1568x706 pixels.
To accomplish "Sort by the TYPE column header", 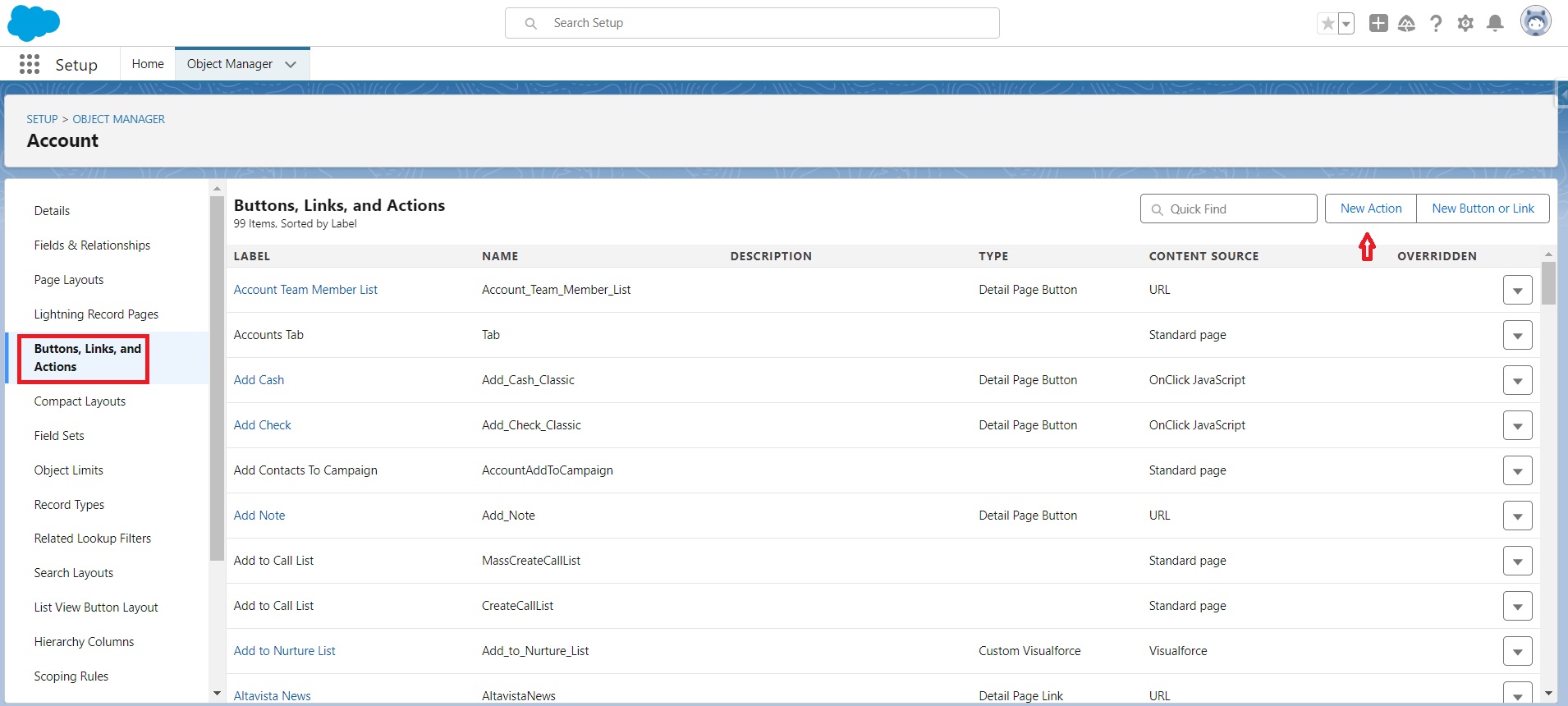I will coord(993,256).
